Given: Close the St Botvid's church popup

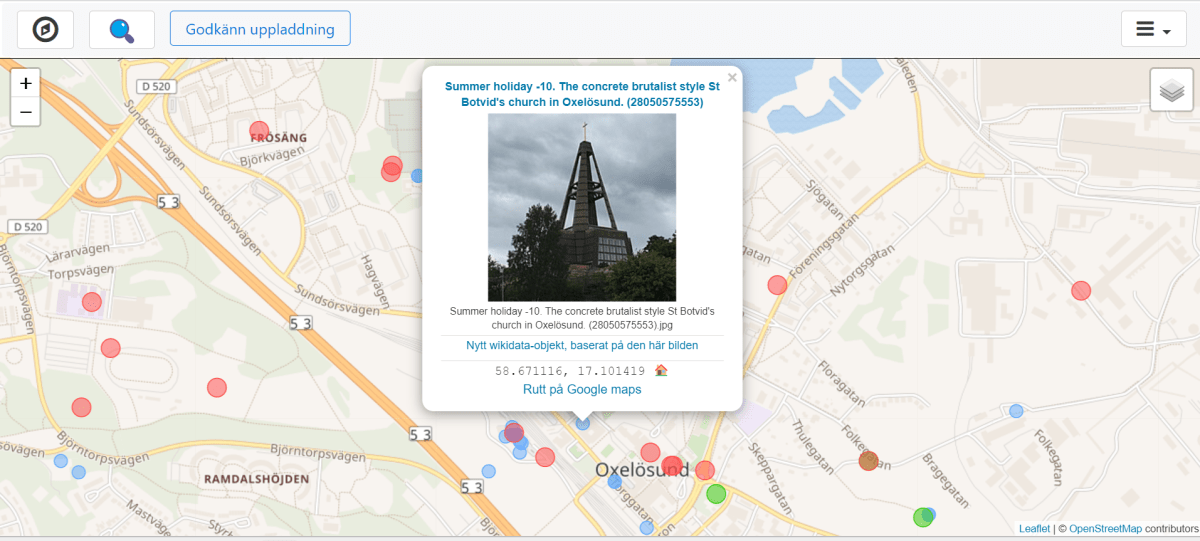Looking at the screenshot, I should [x=731, y=78].
